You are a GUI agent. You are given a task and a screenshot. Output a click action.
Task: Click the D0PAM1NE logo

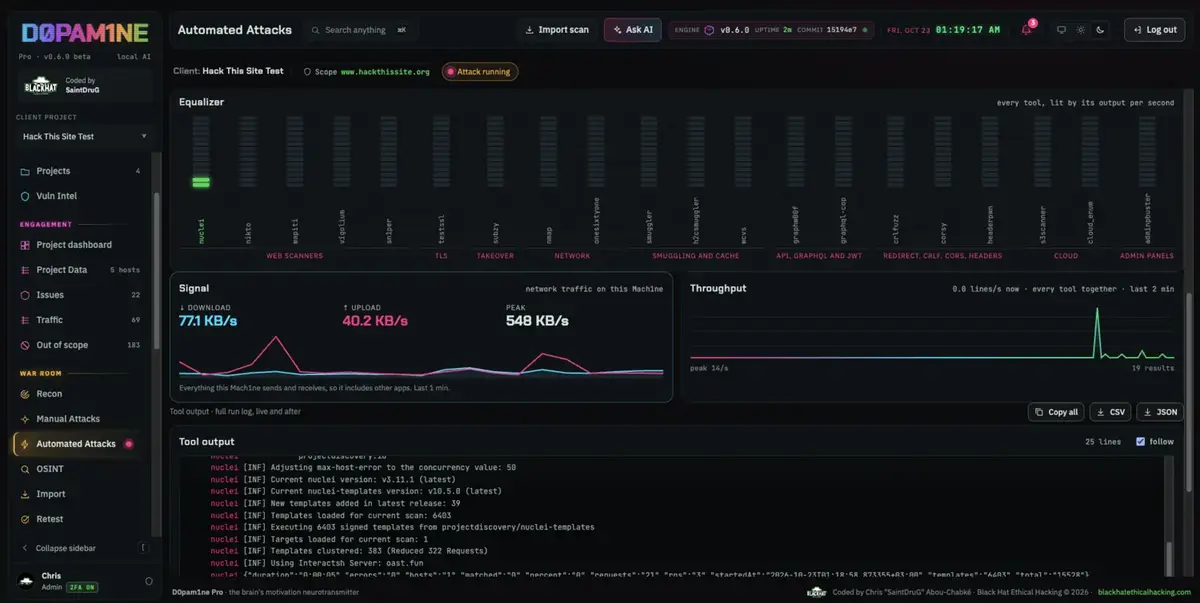coord(85,32)
